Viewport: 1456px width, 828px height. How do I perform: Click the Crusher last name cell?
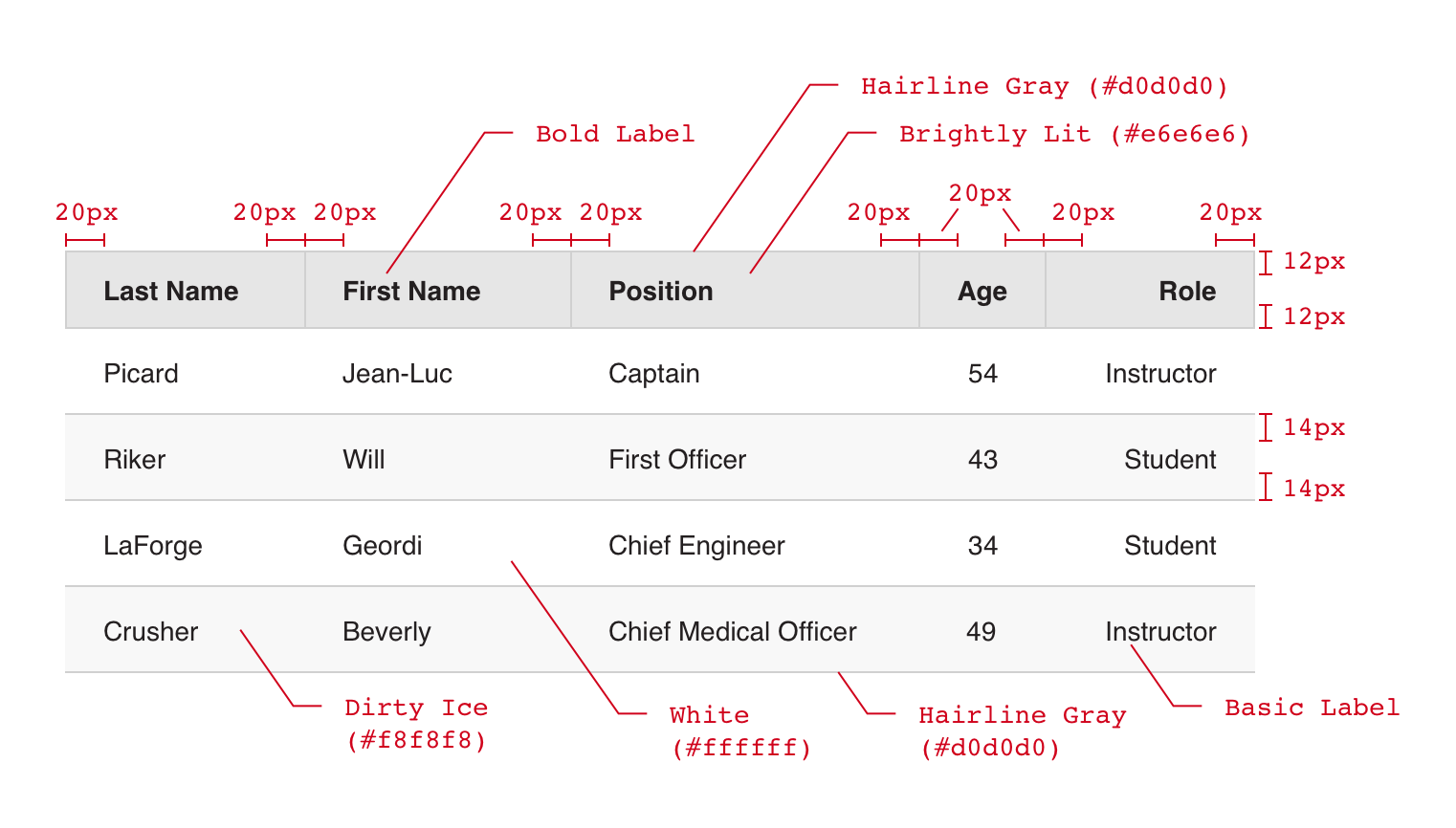(x=151, y=631)
